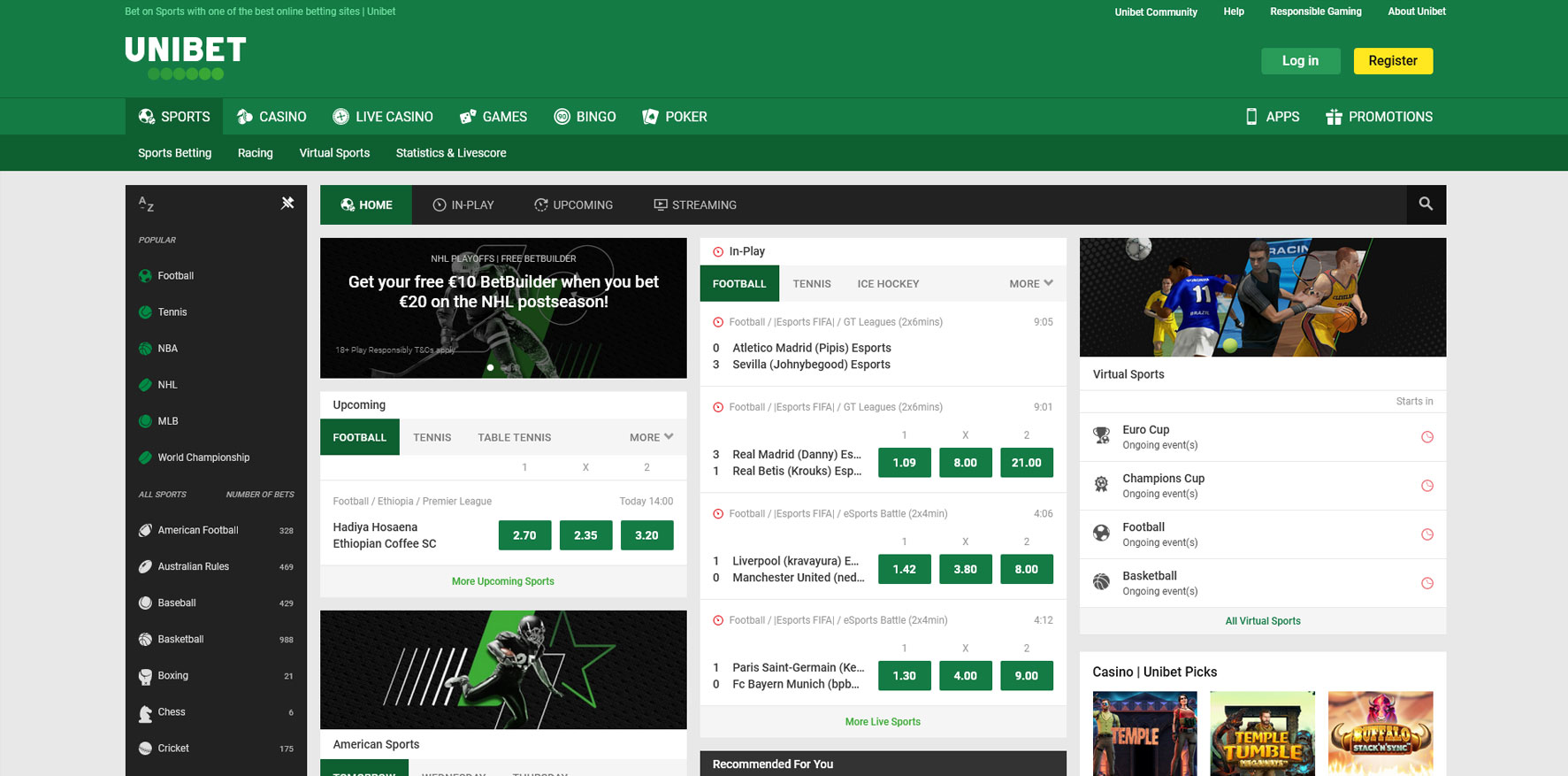Click clock icon beside virtual Basketball row
The height and width of the screenshot is (776, 1568).
(1426, 583)
